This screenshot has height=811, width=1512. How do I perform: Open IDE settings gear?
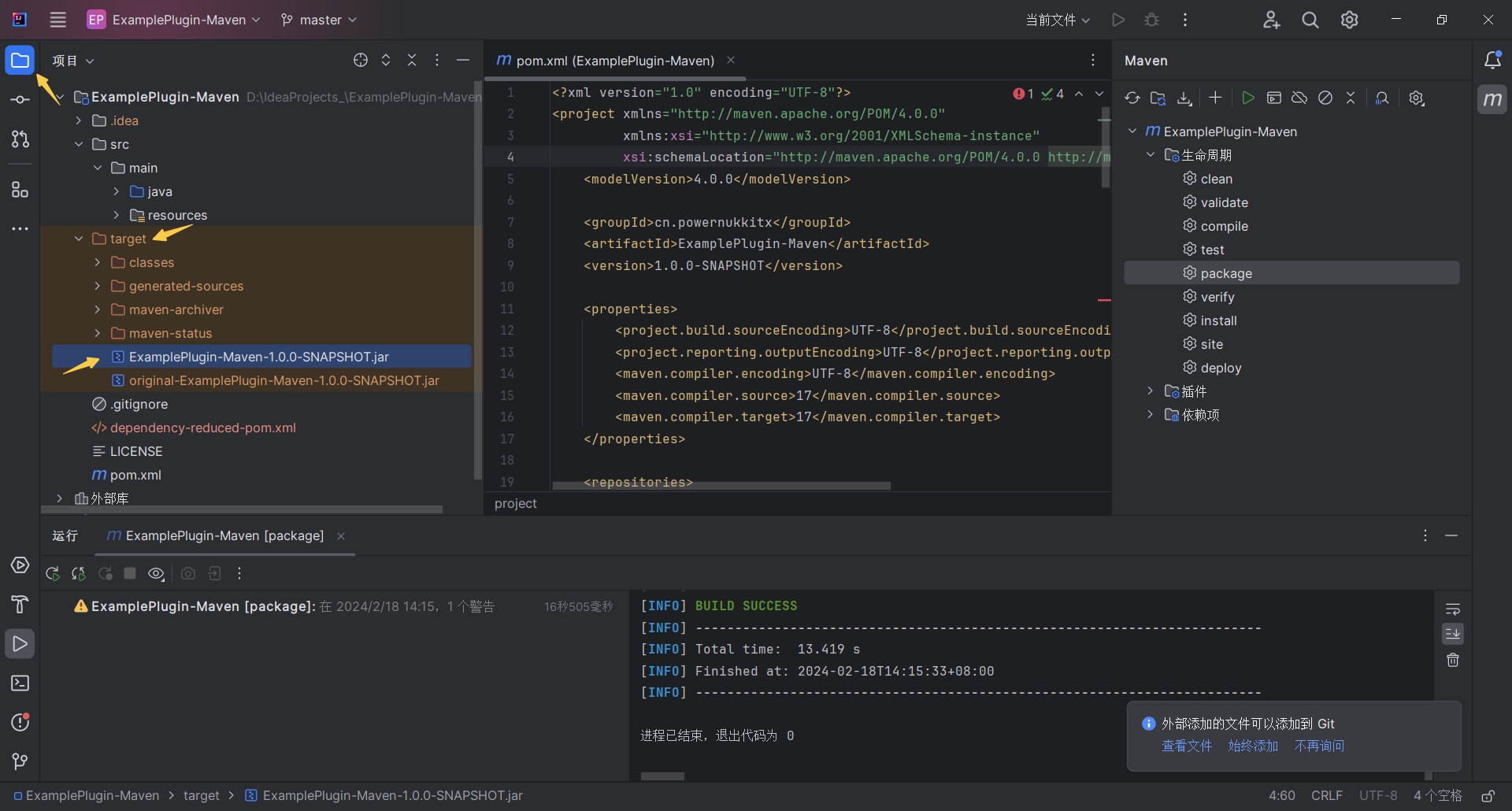click(x=1350, y=20)
